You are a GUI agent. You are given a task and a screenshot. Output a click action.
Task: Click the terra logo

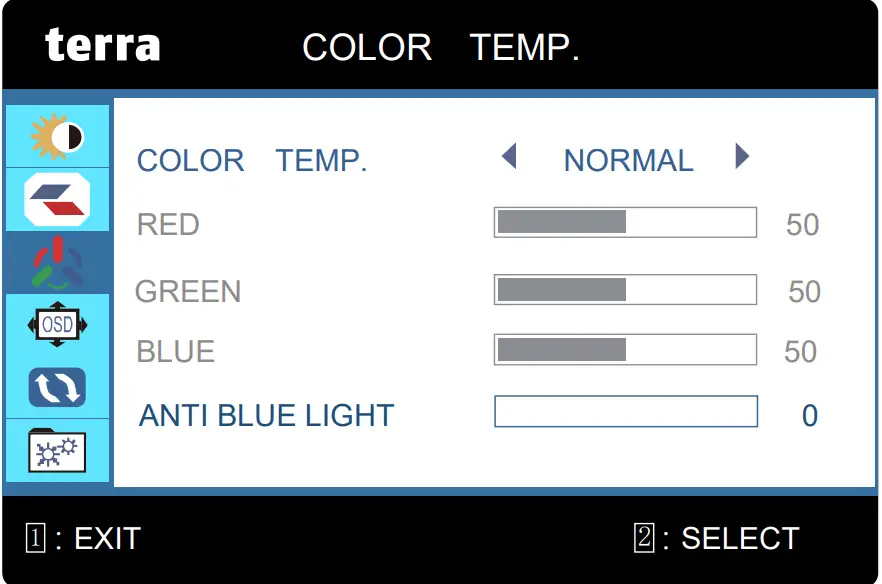pyautogui.click(x=102, y=45)
